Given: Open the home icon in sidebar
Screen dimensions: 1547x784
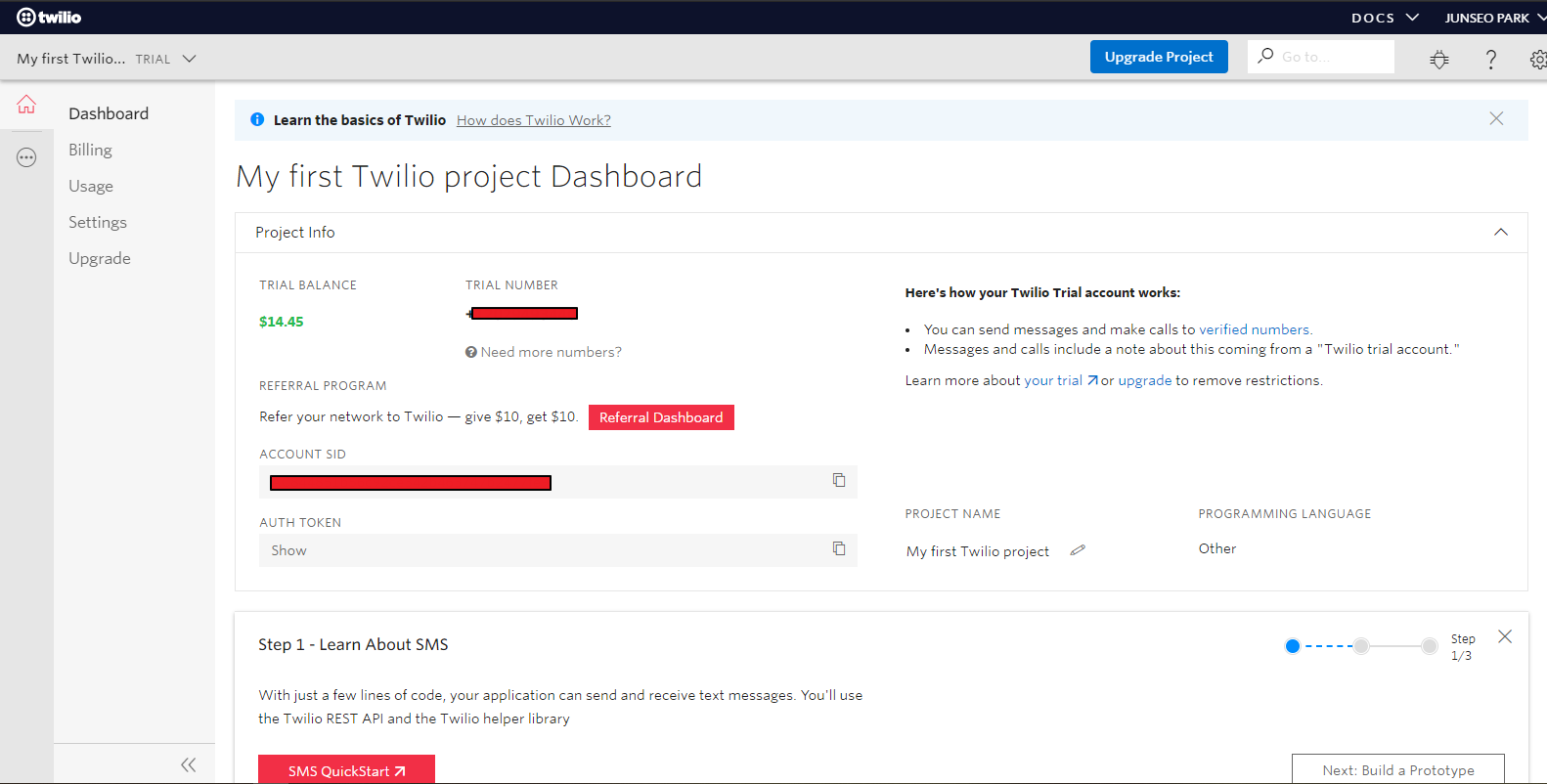Looking at the screenshot, I should (x=26, y=104).
